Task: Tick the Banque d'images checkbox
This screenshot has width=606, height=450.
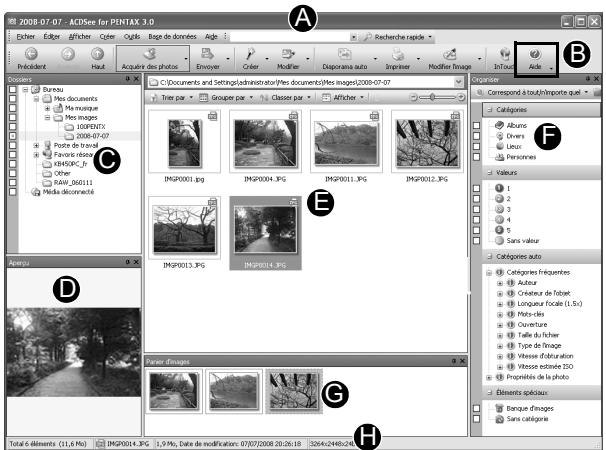Action: pos(477,408)
